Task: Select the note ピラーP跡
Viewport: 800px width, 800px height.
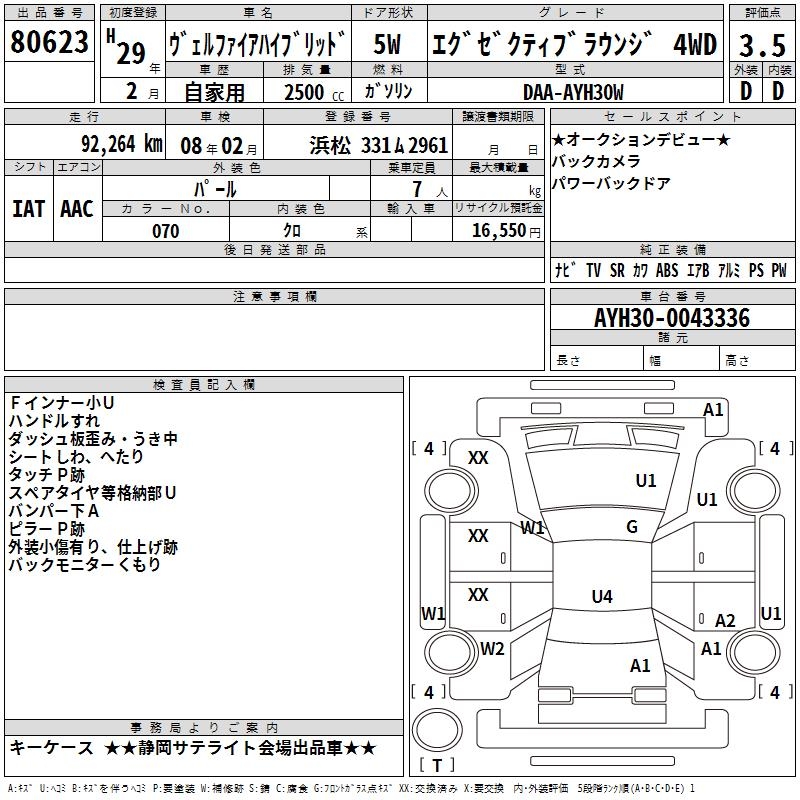Action: pos(47,529)
